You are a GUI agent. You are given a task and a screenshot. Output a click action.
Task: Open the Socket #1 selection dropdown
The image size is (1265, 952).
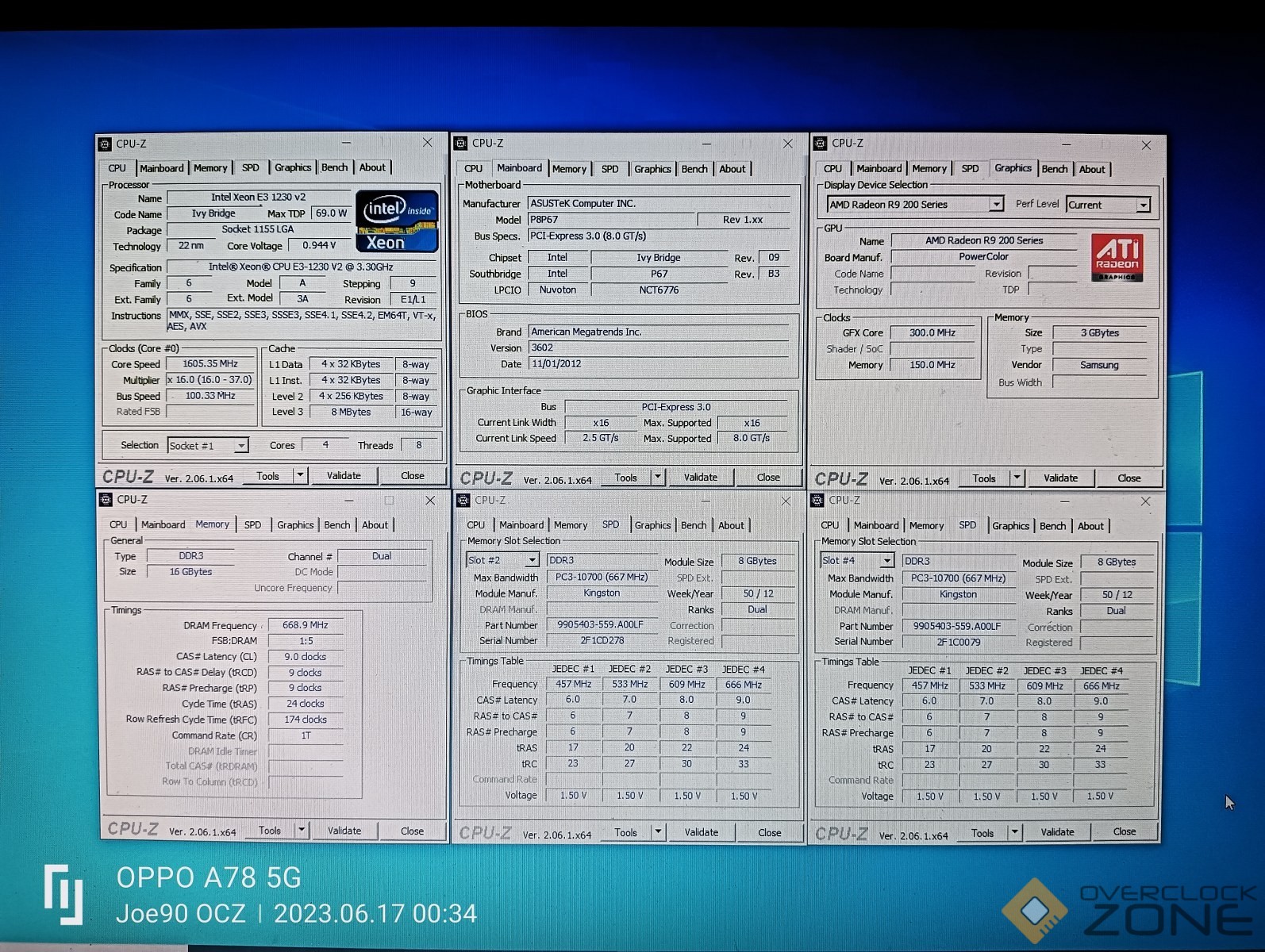point(208,446)
